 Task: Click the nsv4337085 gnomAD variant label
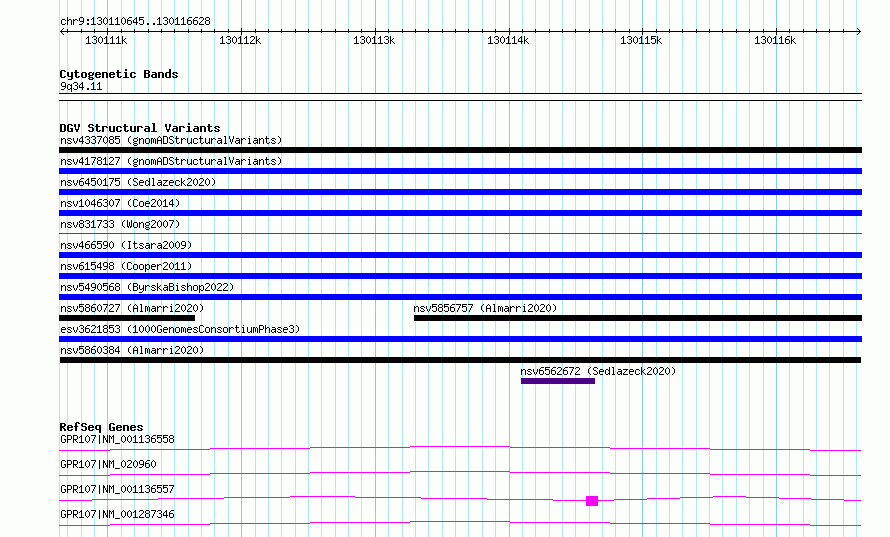pos(171,140)
